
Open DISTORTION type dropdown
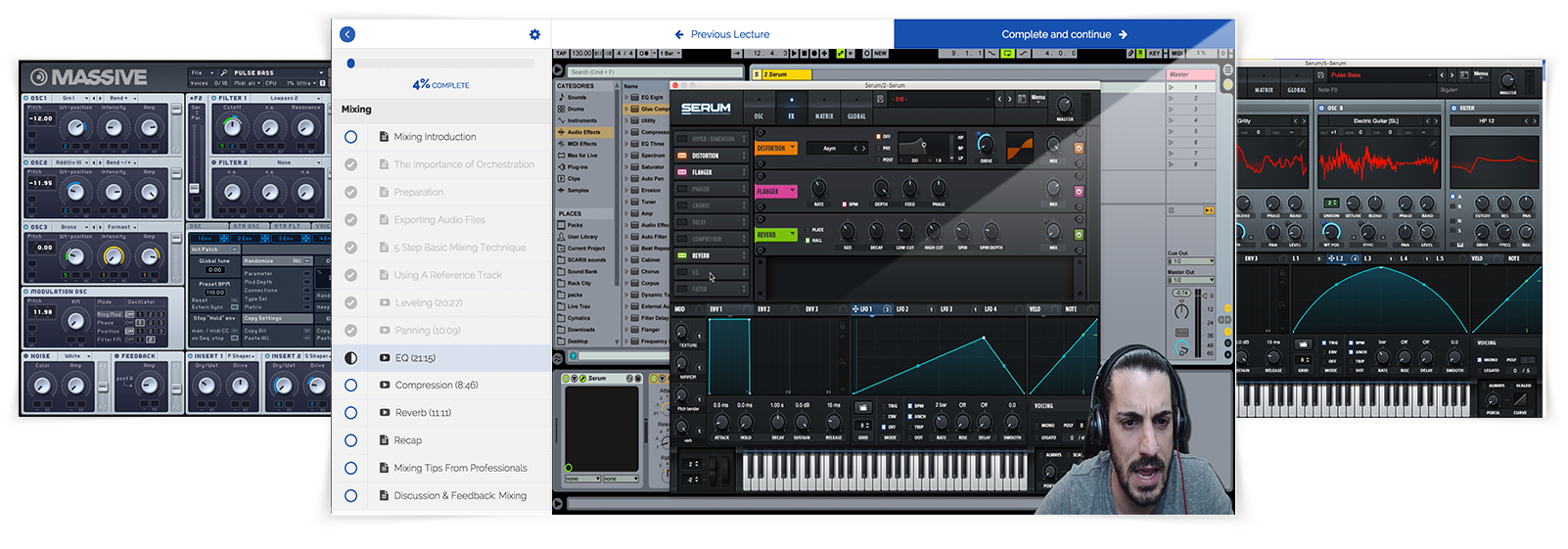(777, 149)
